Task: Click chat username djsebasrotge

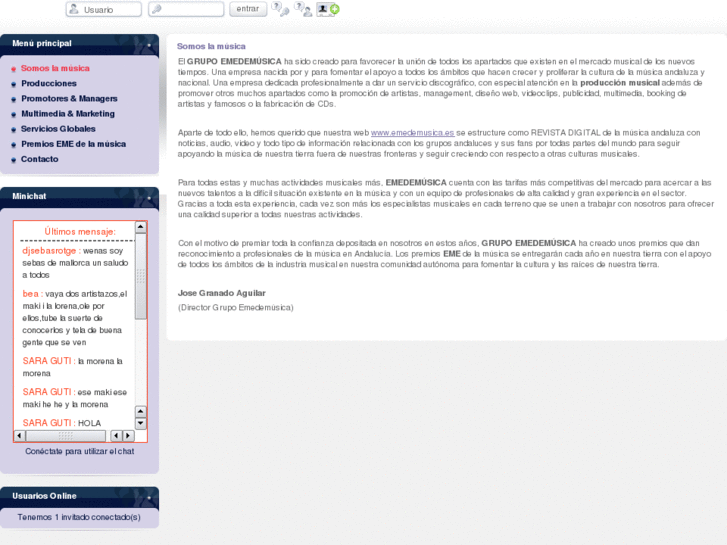Action: click(49, 251)
